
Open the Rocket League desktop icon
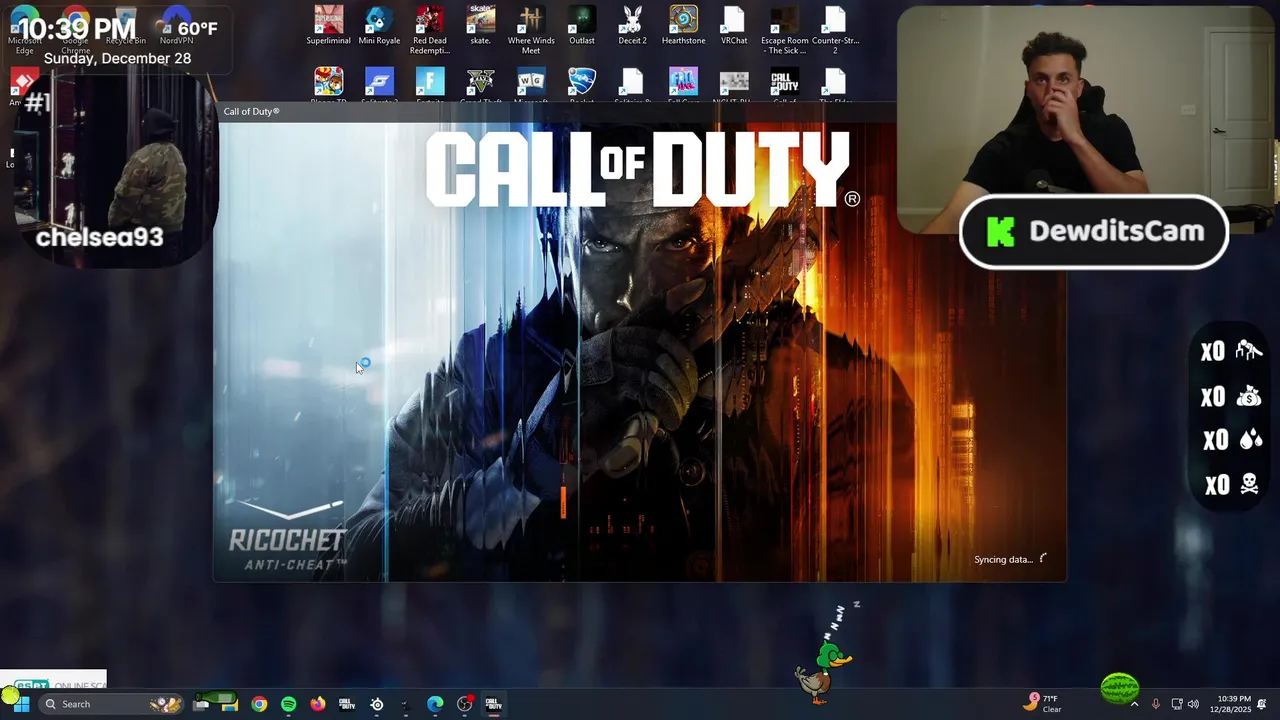[582, 84]
